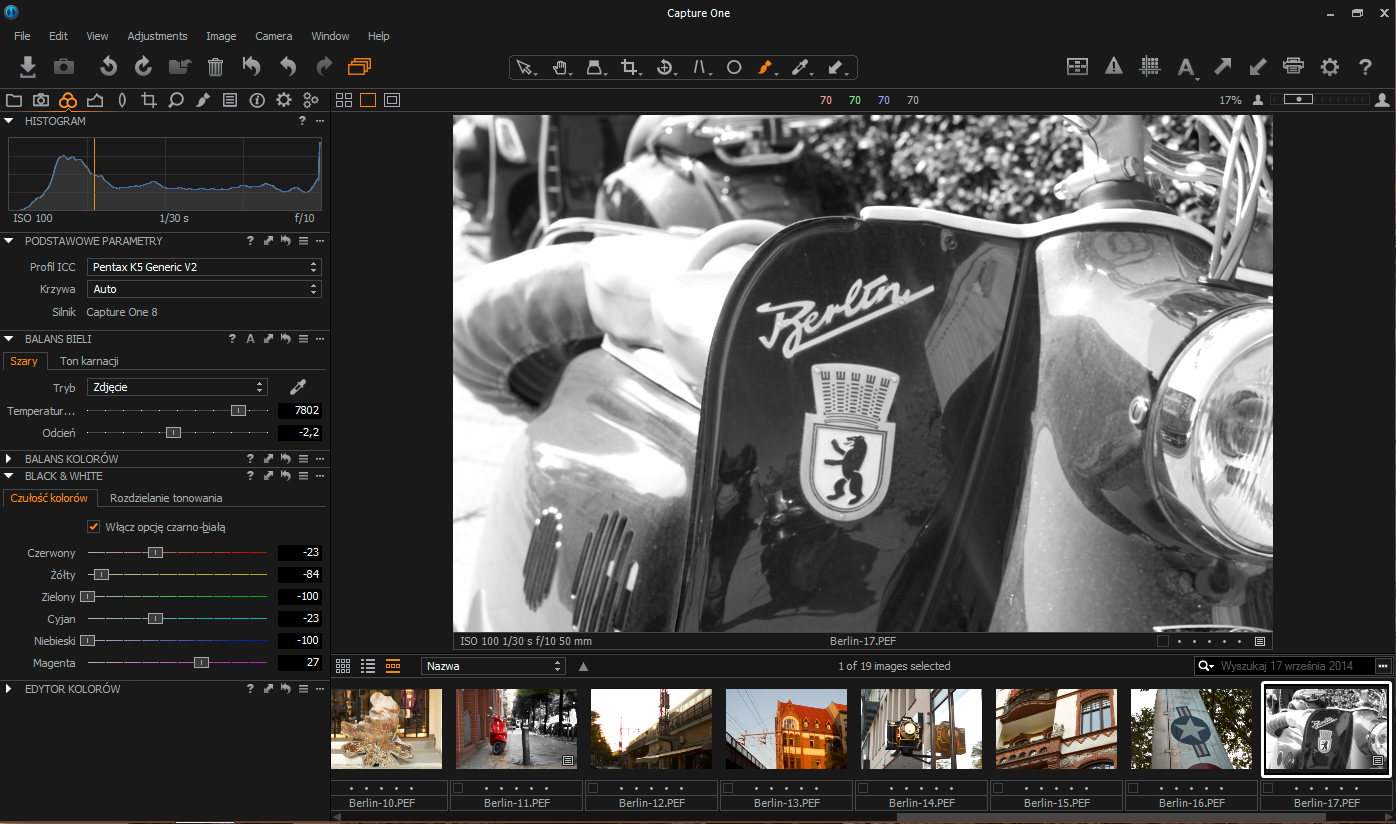Viewport: 1396px width, 824px height.
Task: Switch browser to list view icon
Action: pos(368,666)
